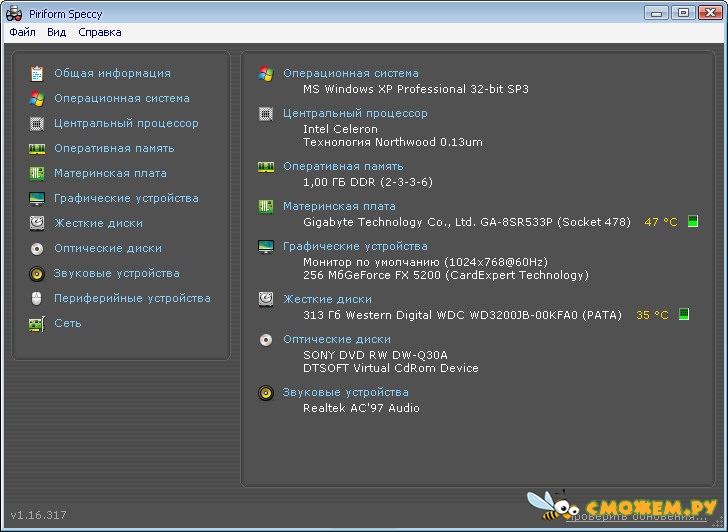The width and height of the screenshot is (728, 532).
Task: Click the RAM icon in the summary panel
Action: coord(266,167)
